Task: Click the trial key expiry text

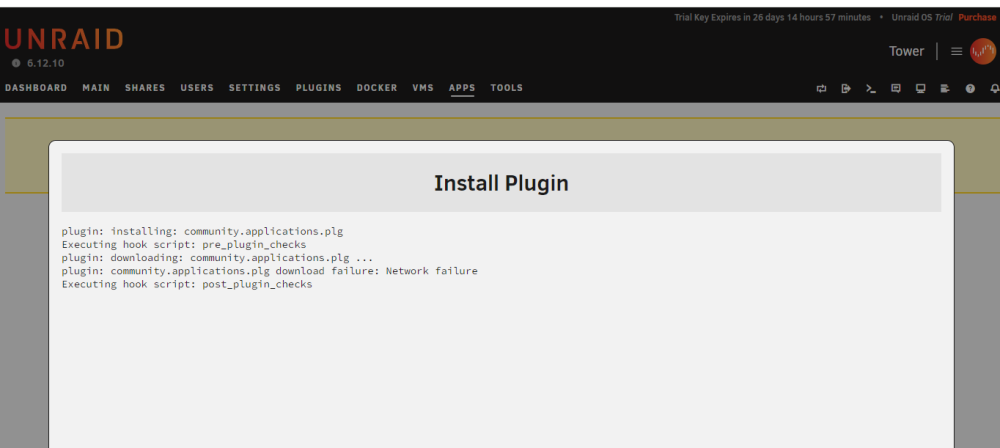Action: pyautogui.click(x=772, y=17)
